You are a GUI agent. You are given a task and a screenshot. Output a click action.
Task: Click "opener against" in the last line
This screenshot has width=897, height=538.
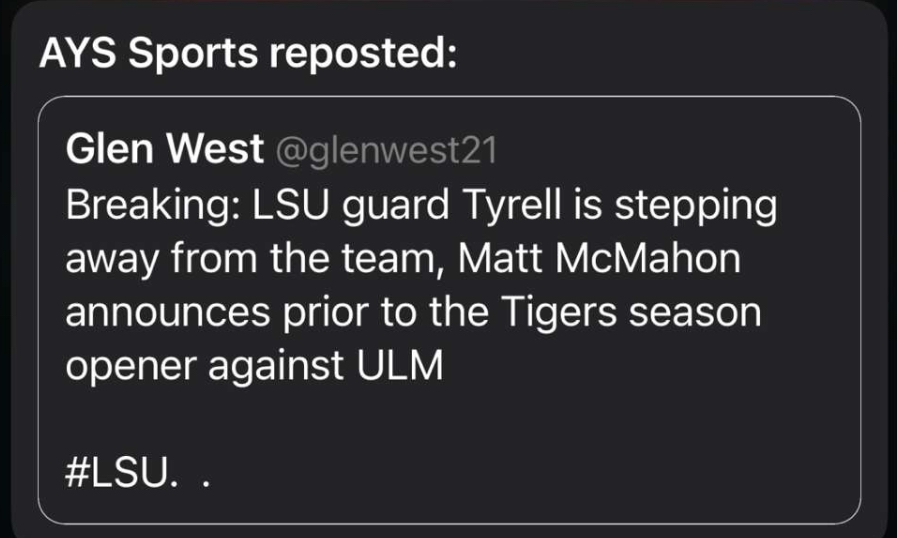[203, 366]
